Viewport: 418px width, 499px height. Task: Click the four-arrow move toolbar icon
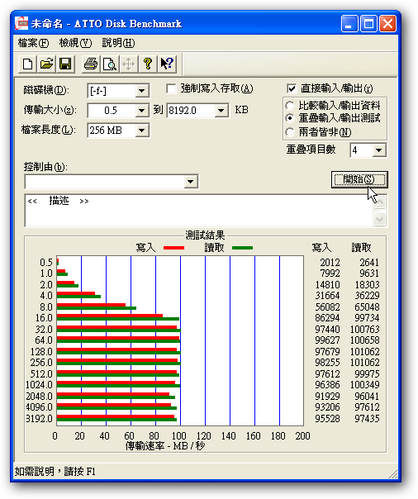click(x=129, y=64)
